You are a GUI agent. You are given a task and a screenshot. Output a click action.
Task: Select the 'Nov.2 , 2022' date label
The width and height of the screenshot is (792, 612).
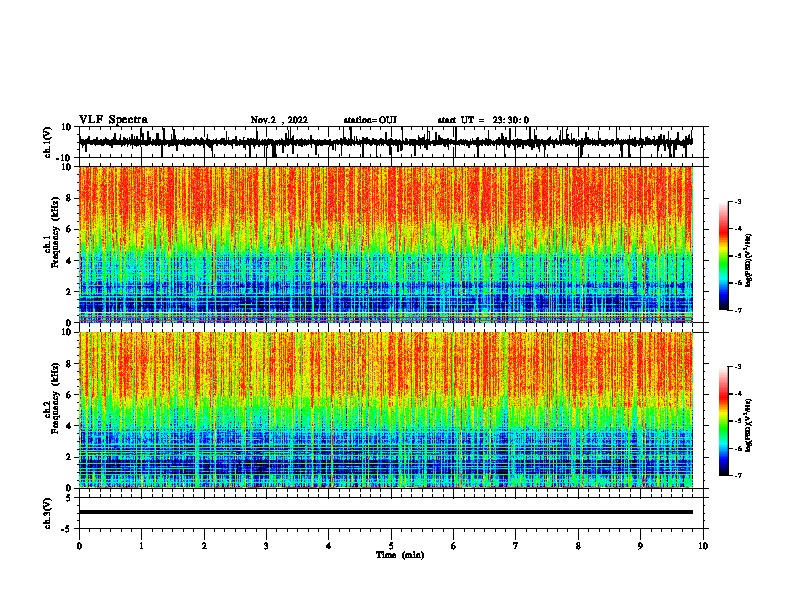[279, 120]
